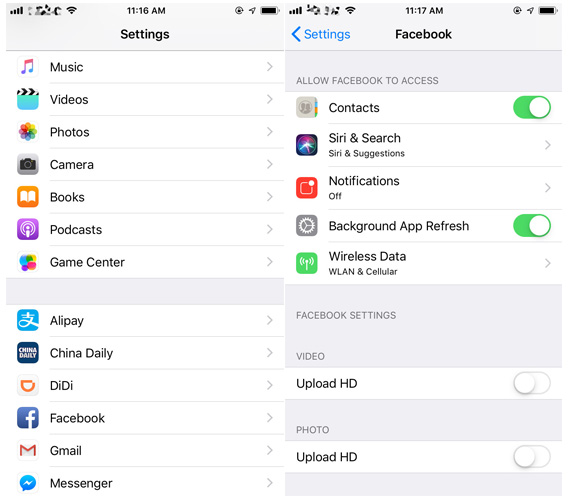Open the Messenger icon entry

tap(28, 483)
